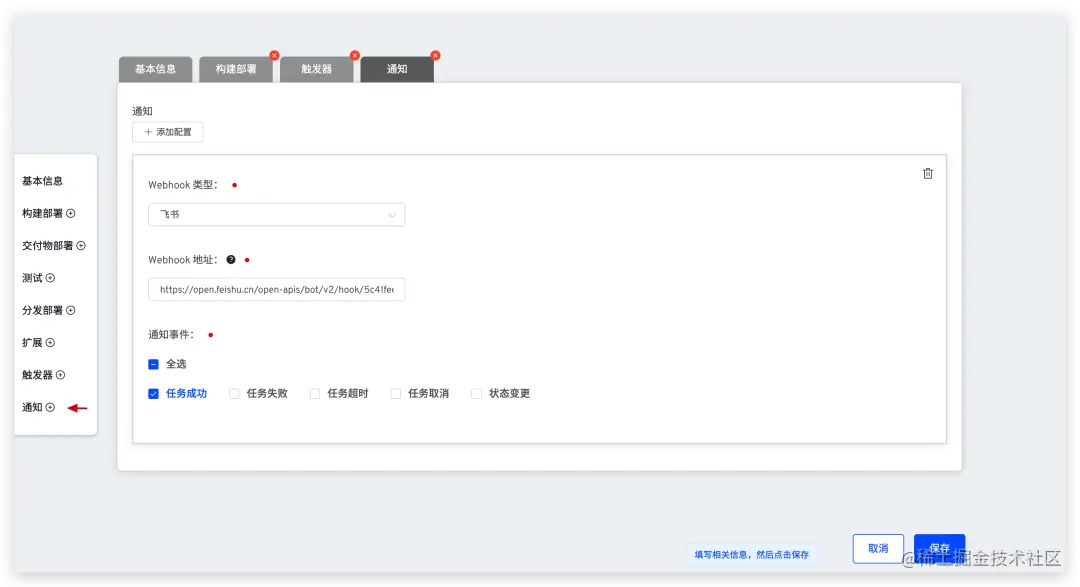Click the 取消 button
Screen dimensions: 1080x587
[878, 548]
